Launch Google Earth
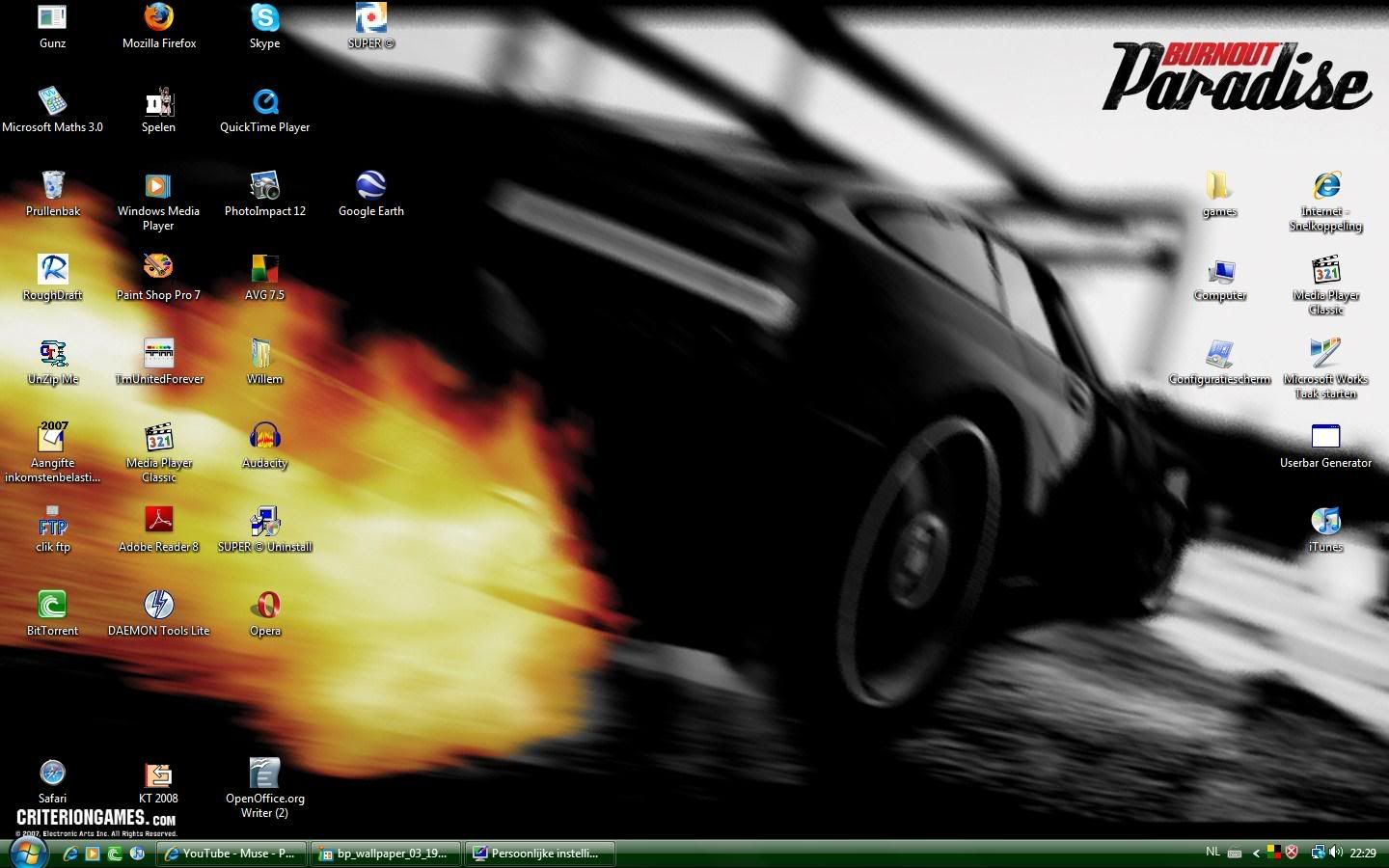 click(370, 194)
